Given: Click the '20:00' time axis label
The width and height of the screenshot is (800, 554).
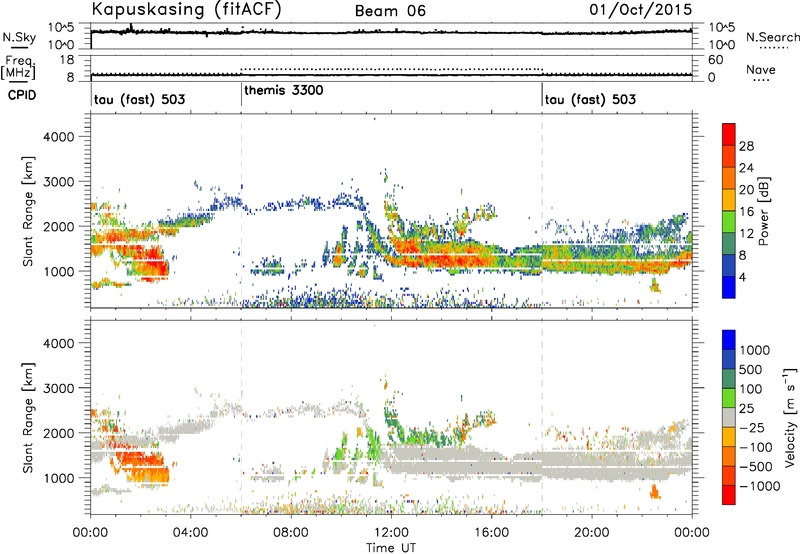Looking at the screenshot, I should coord(591,533).
